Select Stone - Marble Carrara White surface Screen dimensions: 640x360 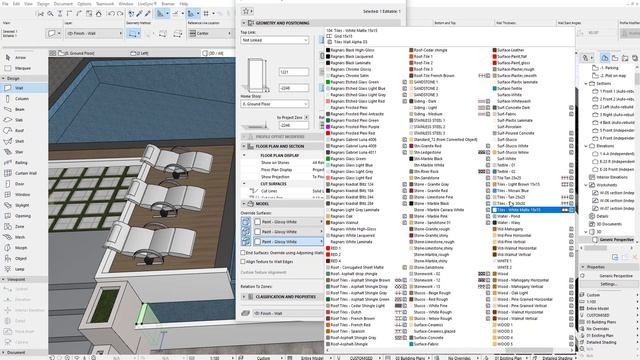point(438,210)
